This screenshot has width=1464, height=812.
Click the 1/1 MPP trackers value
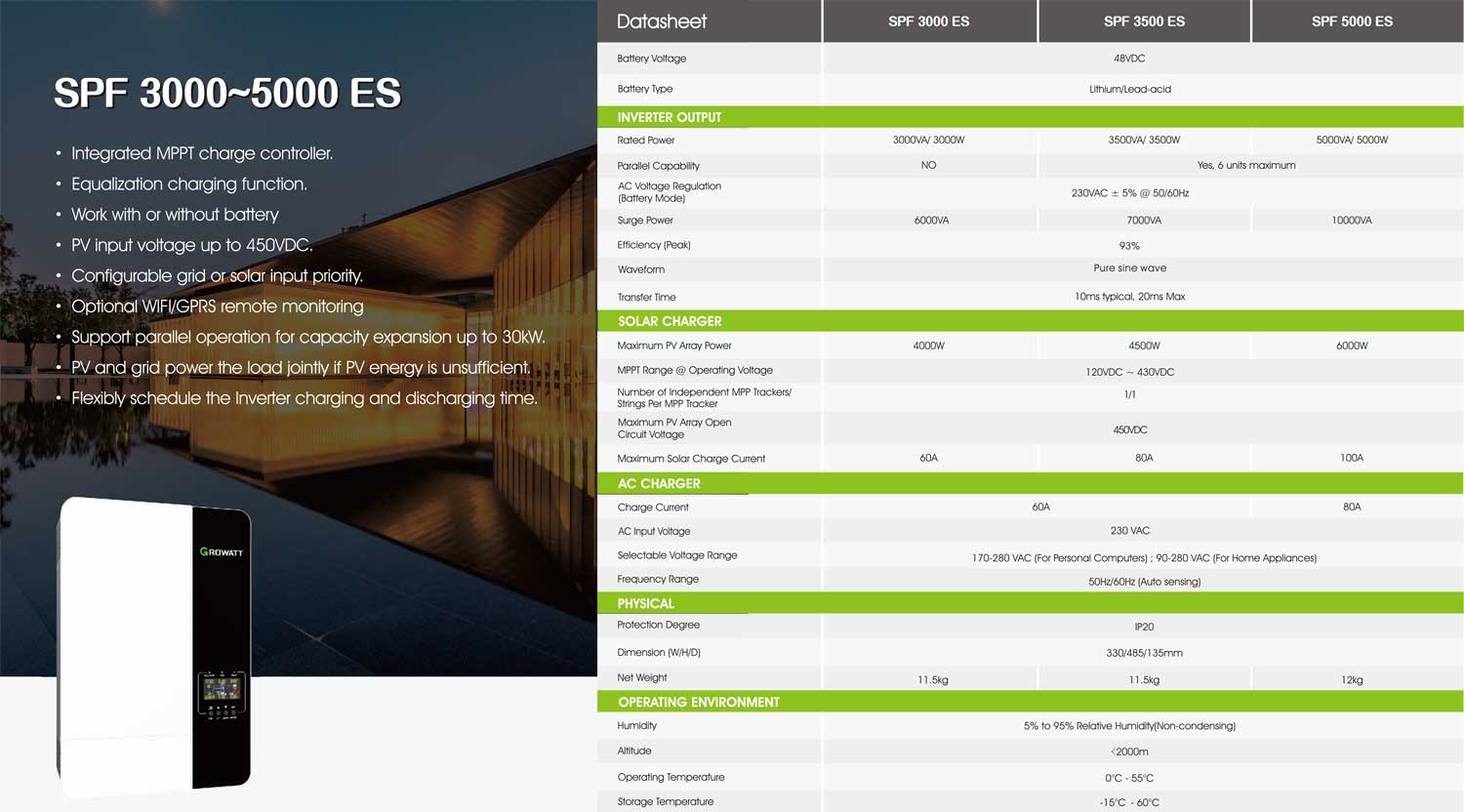(1129, 395)
